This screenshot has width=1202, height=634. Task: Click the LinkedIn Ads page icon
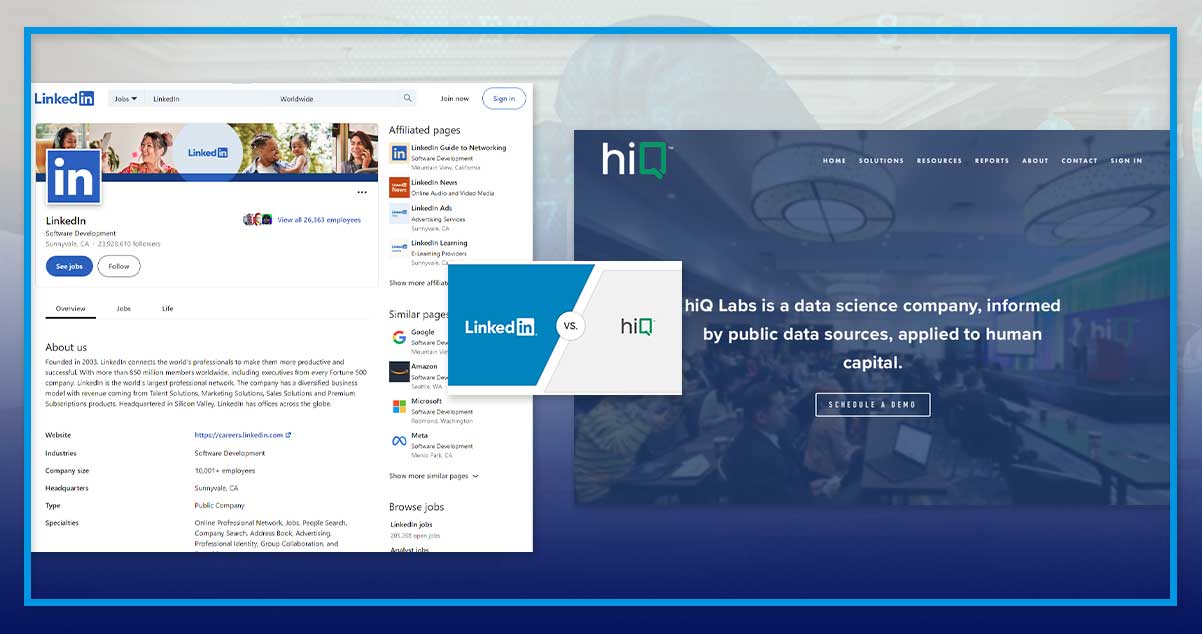(x=398, y=214)
